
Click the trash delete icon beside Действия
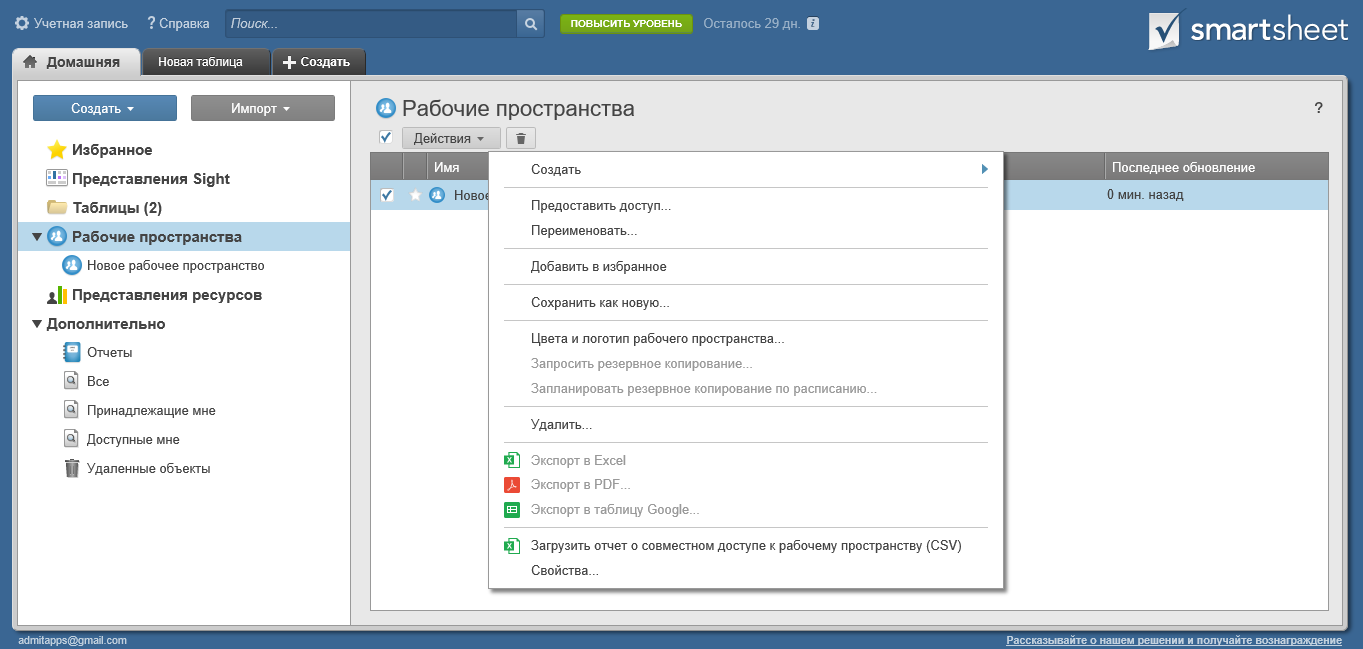pyautogui.click(x=520, y=138)
